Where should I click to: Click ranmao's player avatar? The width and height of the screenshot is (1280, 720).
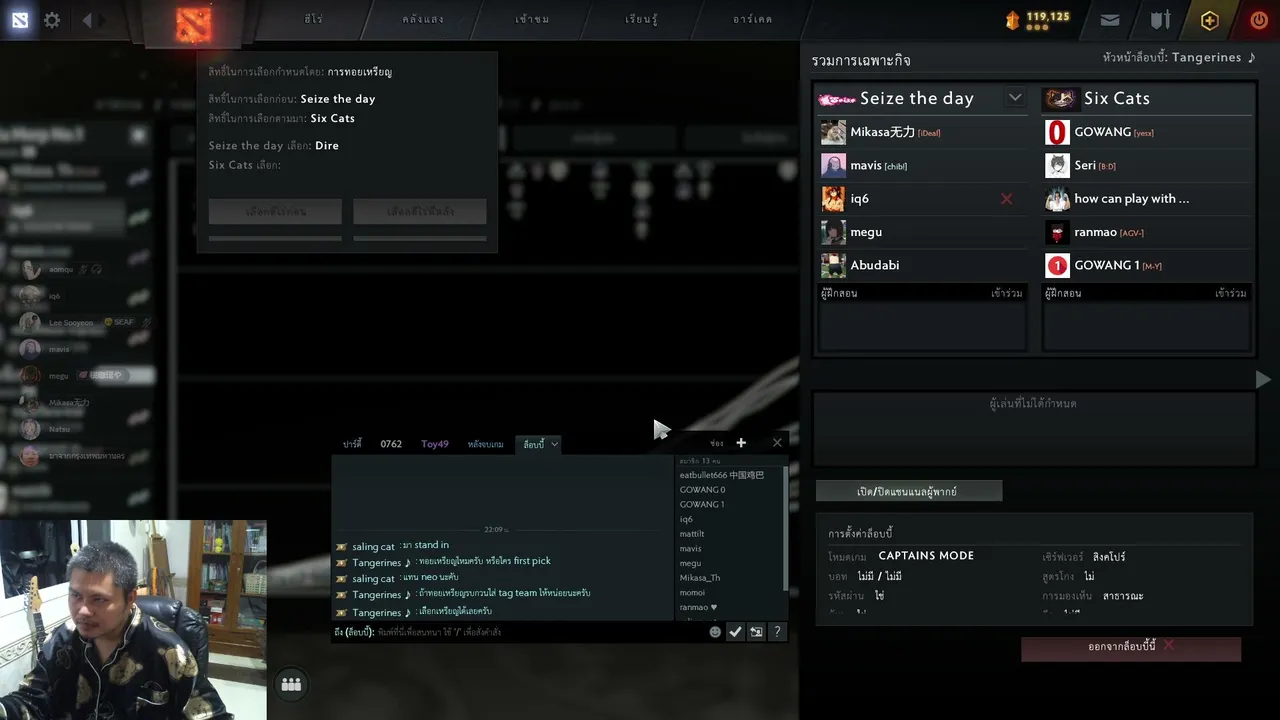coord(1057,232)
